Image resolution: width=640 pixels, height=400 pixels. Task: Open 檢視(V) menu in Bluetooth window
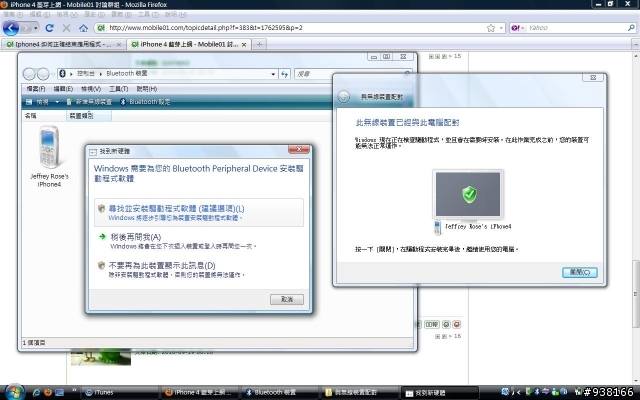pyautogui.click(x=91, y=89)
